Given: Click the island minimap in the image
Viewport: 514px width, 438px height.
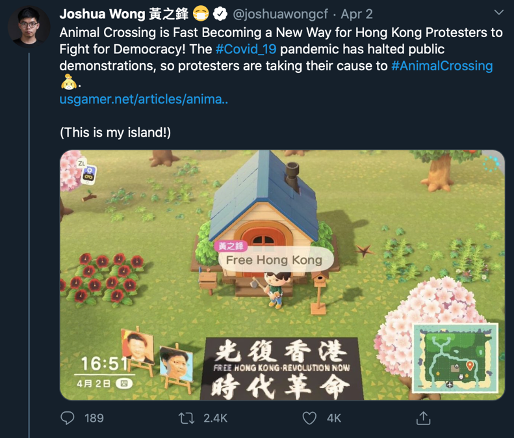Looking at the screenshot, I should click(x=456, y=358).
